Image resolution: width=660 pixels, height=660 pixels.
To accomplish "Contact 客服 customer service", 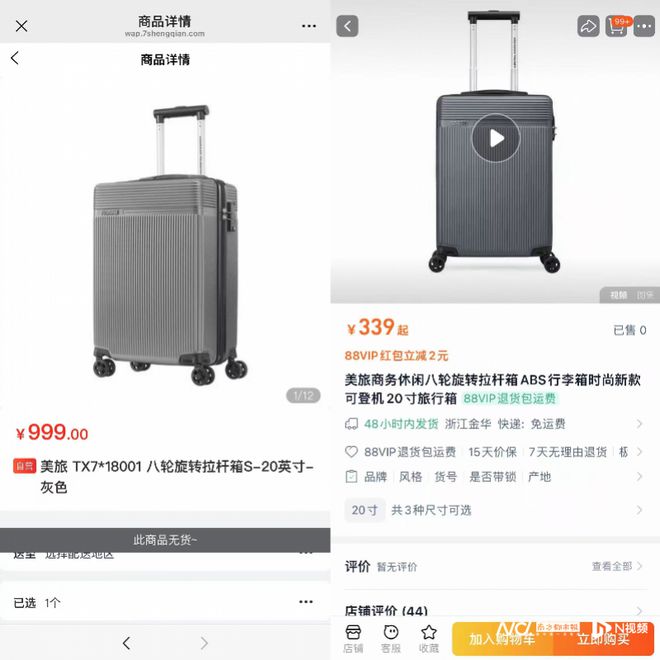I will (x=391, y=638).
